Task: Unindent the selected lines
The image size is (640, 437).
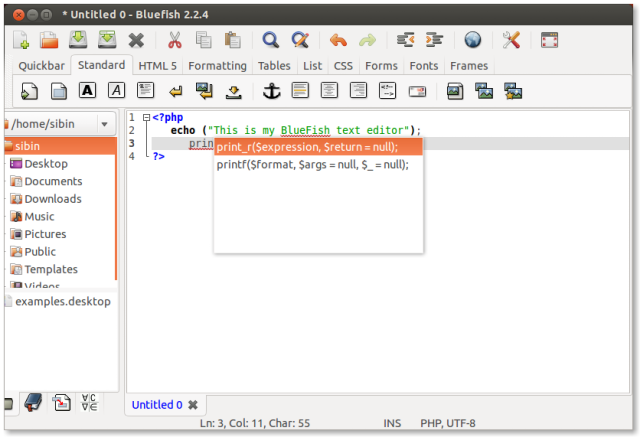Action: point(405,40)
